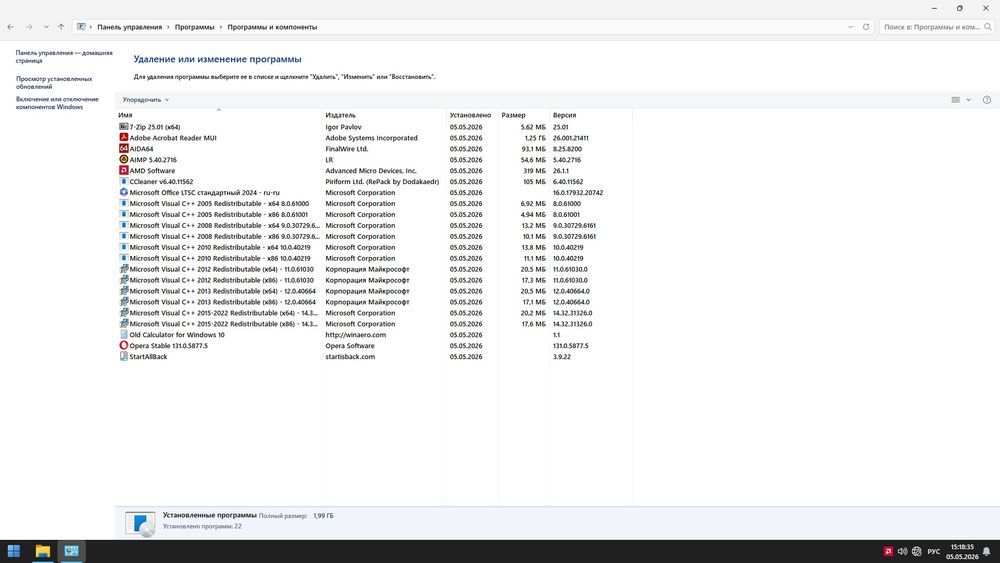This screenshot has height=563, width=1000.
Task: Select Adobe Systems Incorporated publisher cell
Action: point(371,138)
